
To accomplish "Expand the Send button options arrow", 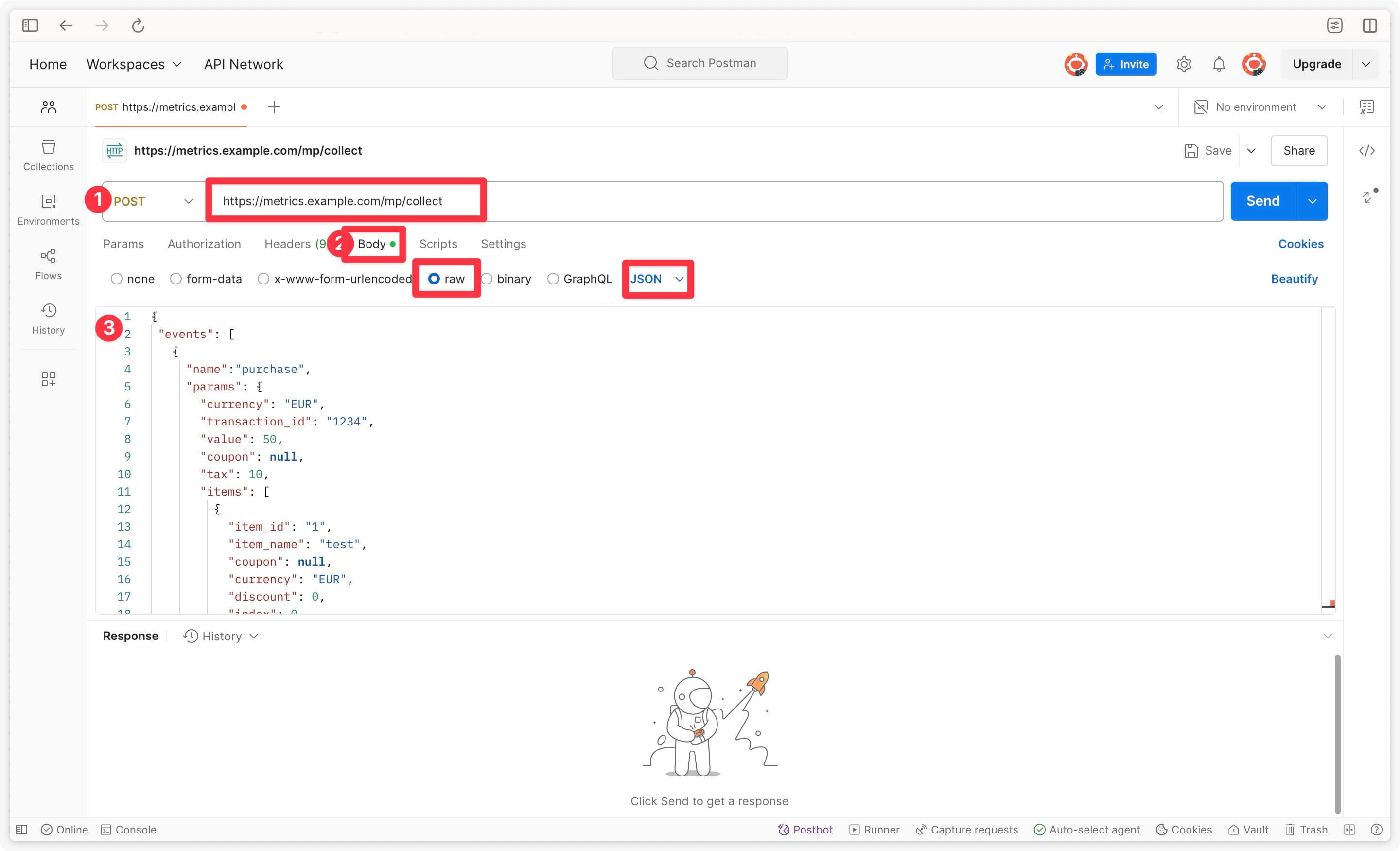I will pos(1312,201).
